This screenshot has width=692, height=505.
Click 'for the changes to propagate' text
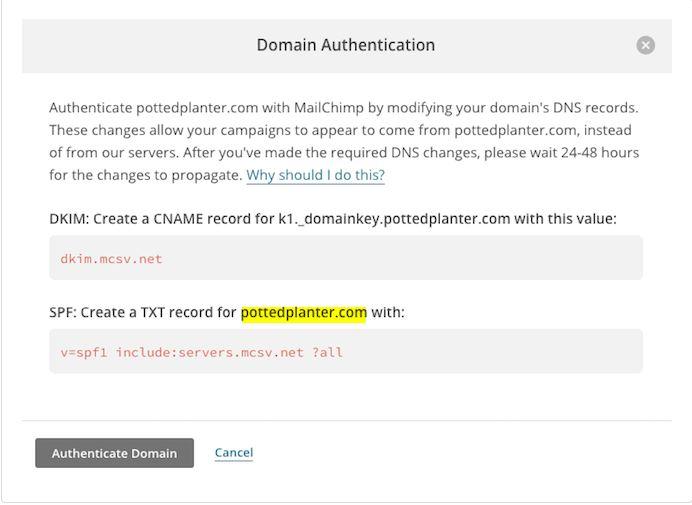145,175
